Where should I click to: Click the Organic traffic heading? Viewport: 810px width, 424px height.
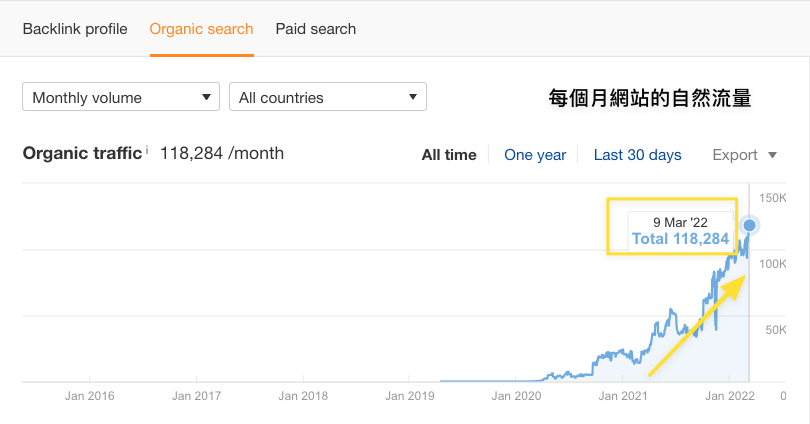coord(82,154)
